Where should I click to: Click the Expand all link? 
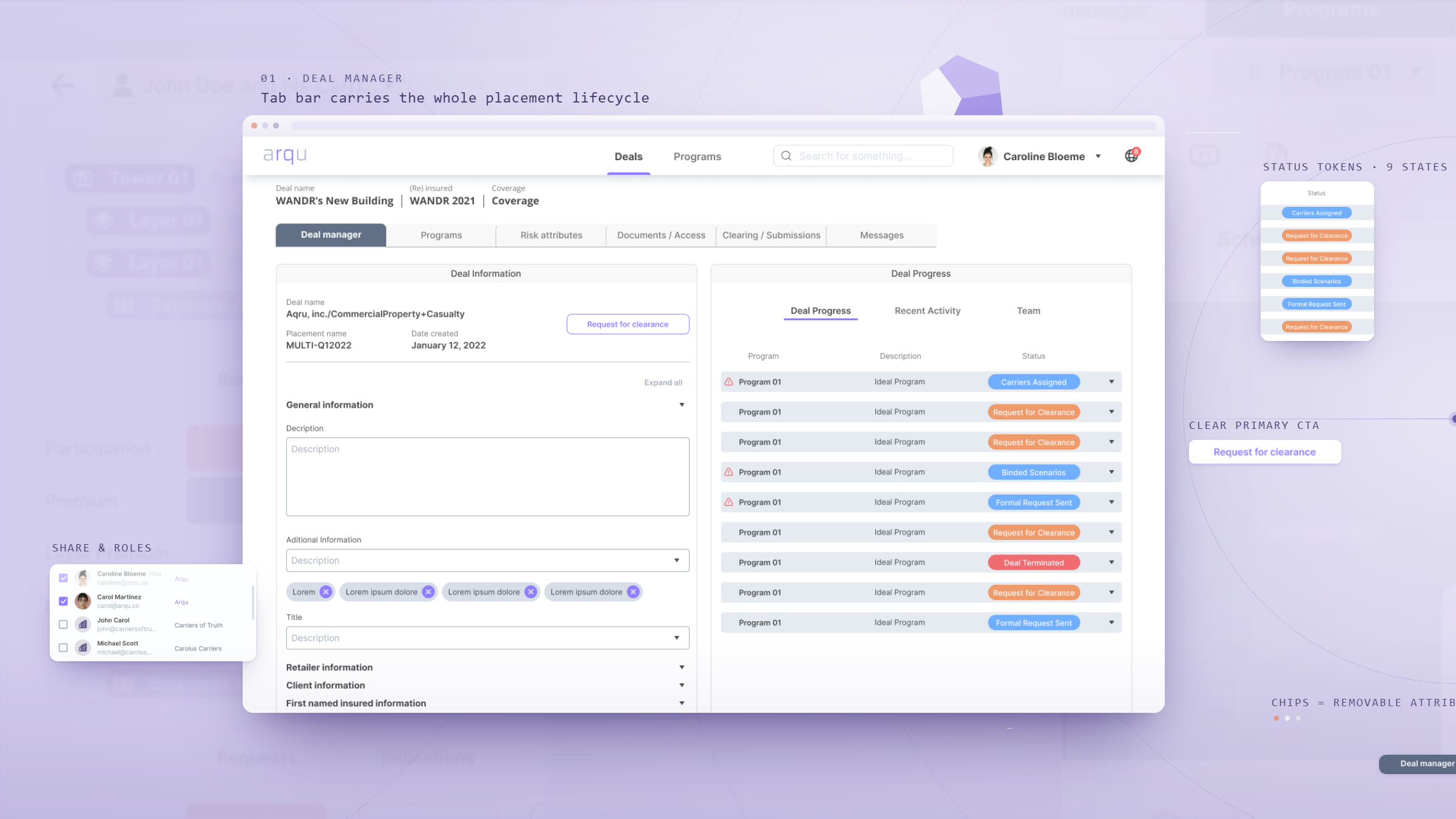tap(663, 382)
